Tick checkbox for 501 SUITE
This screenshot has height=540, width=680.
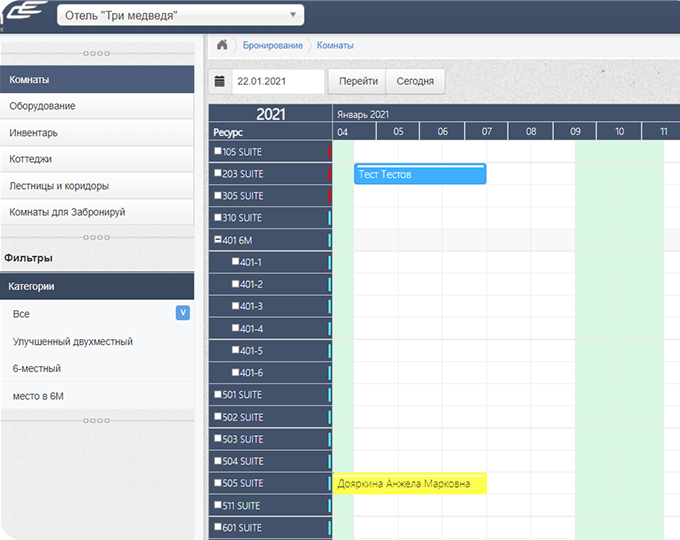coord(218,394)
